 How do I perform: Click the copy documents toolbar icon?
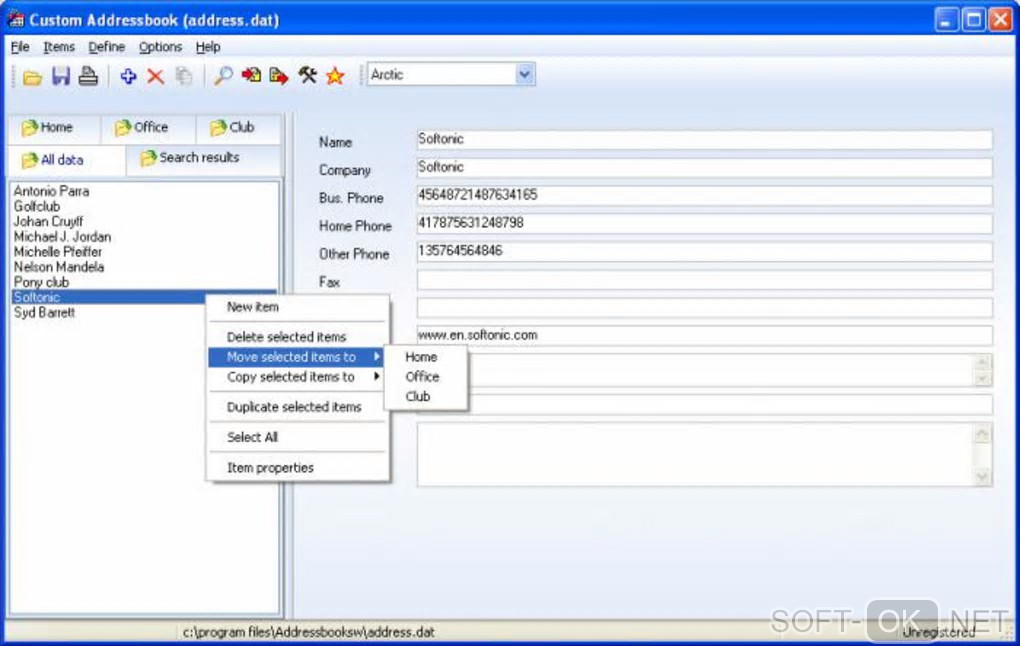click(x=184, y=76)
